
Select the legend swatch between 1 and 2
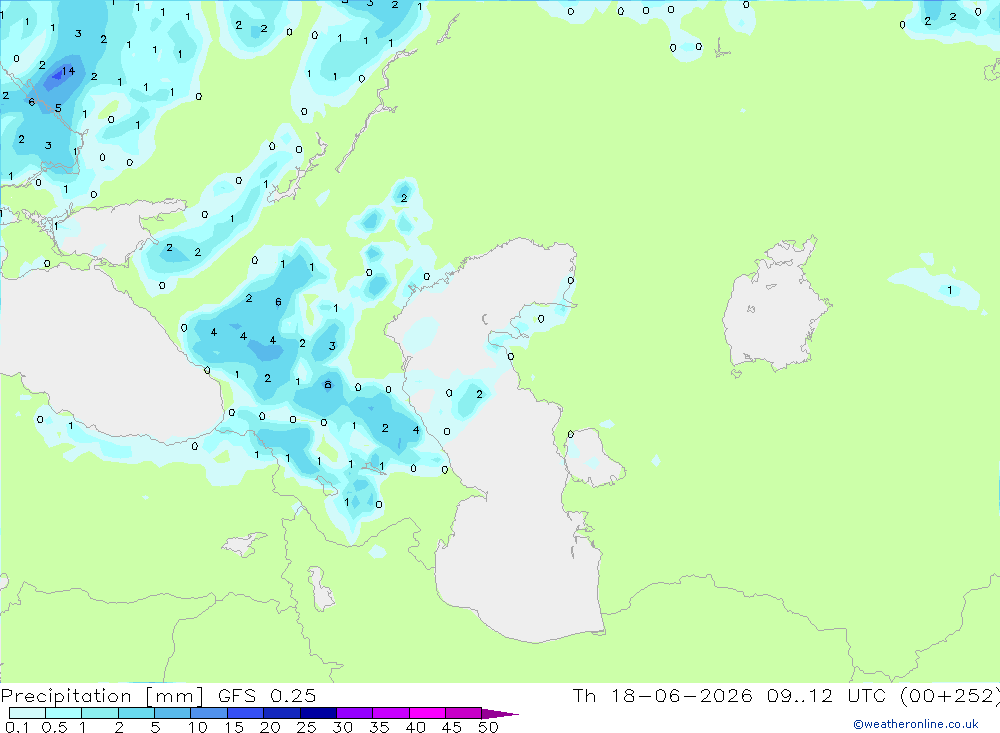coord(99,713)
